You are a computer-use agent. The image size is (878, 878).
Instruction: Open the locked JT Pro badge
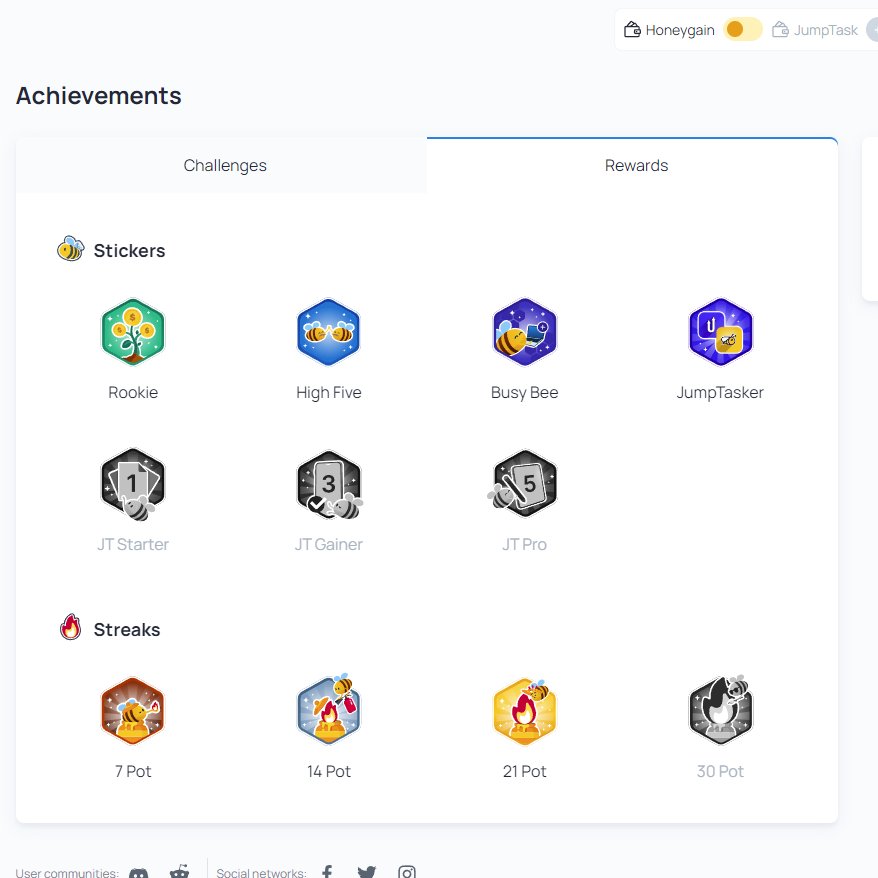coord(522,484)
